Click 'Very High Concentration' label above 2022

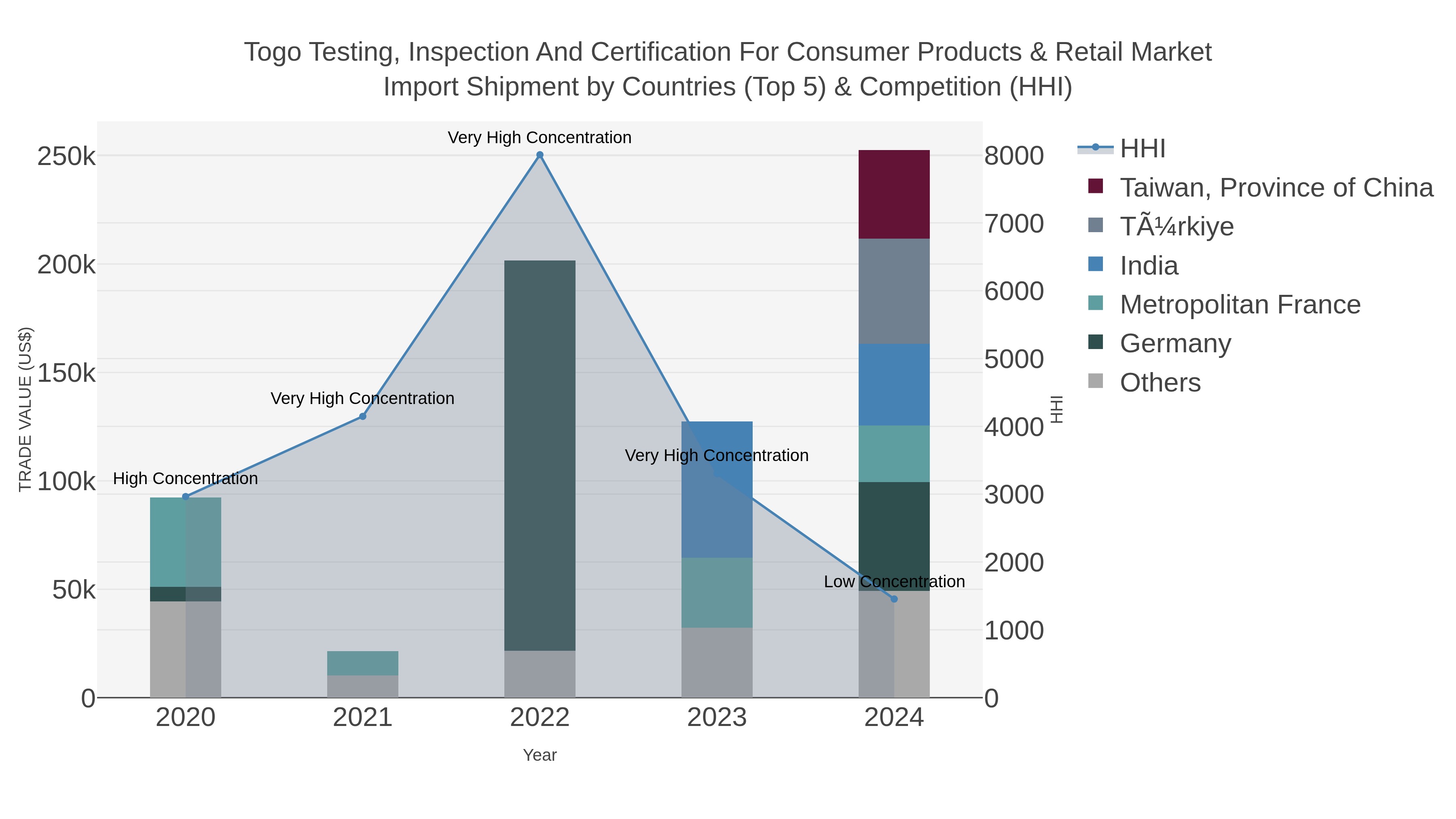(x=540, y=138)
